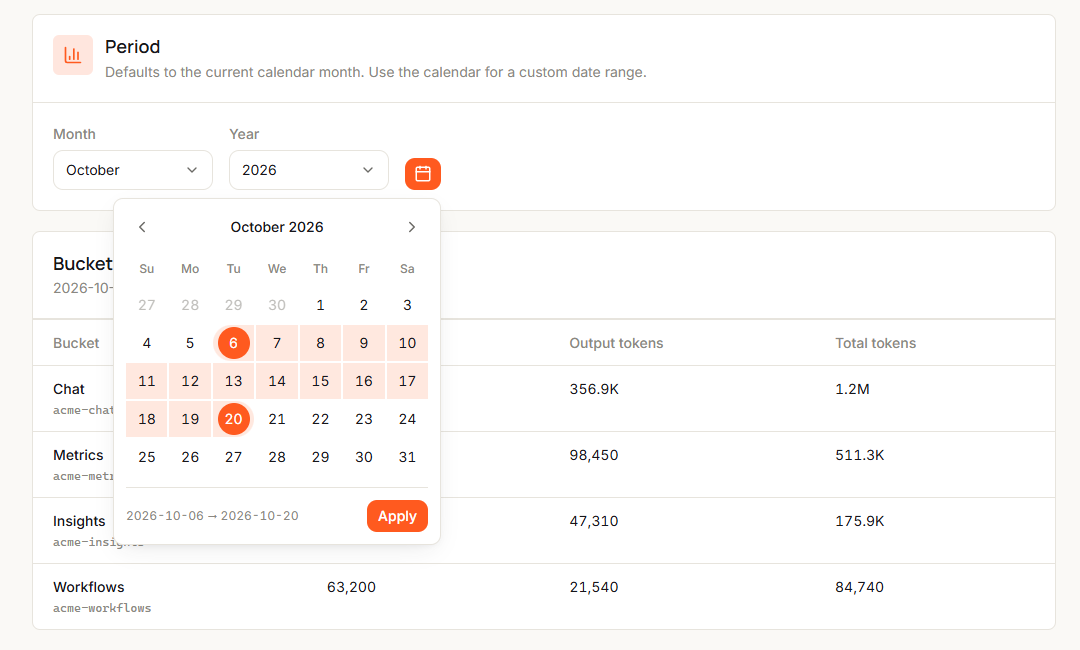The image size is (1080, 650).
Task: Select day 14 in the calendar
Action: point(277,381)
